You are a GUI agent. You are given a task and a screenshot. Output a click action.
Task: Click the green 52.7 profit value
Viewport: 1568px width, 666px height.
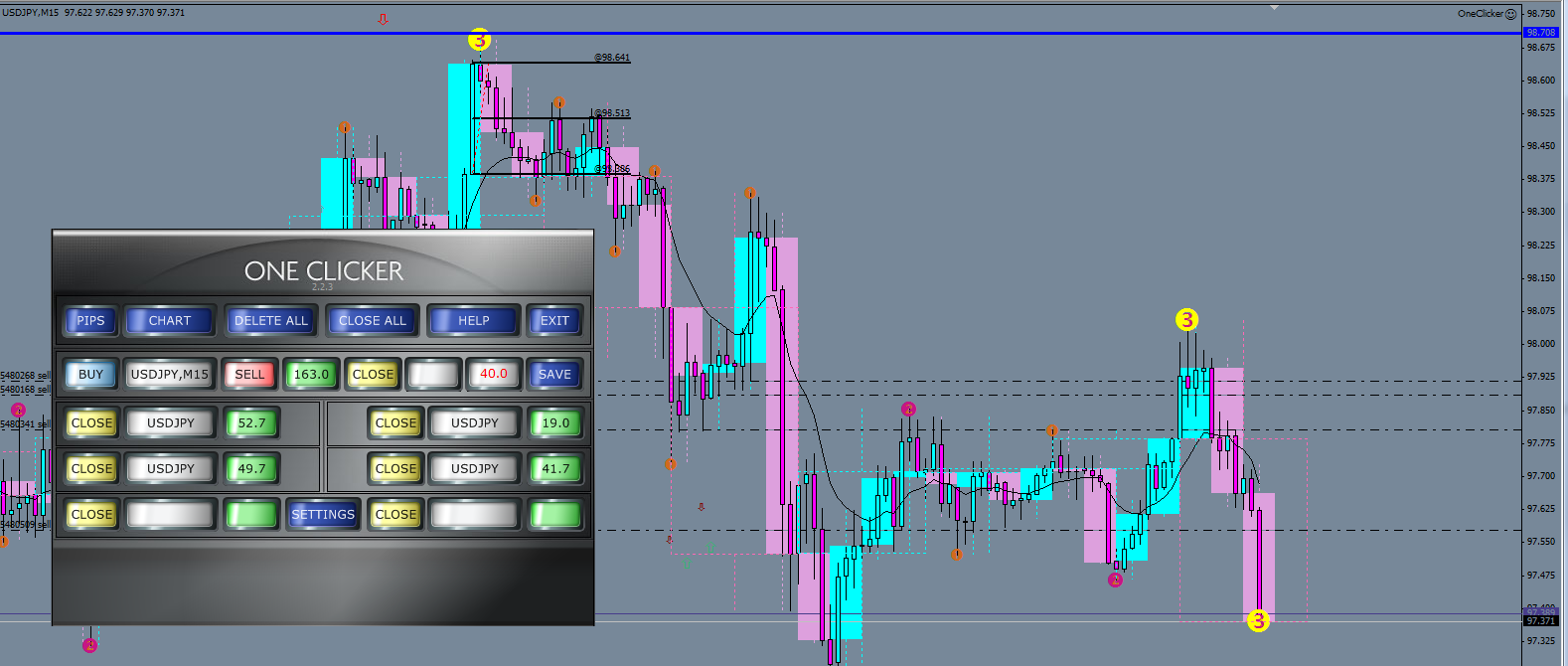click(251, 422)
